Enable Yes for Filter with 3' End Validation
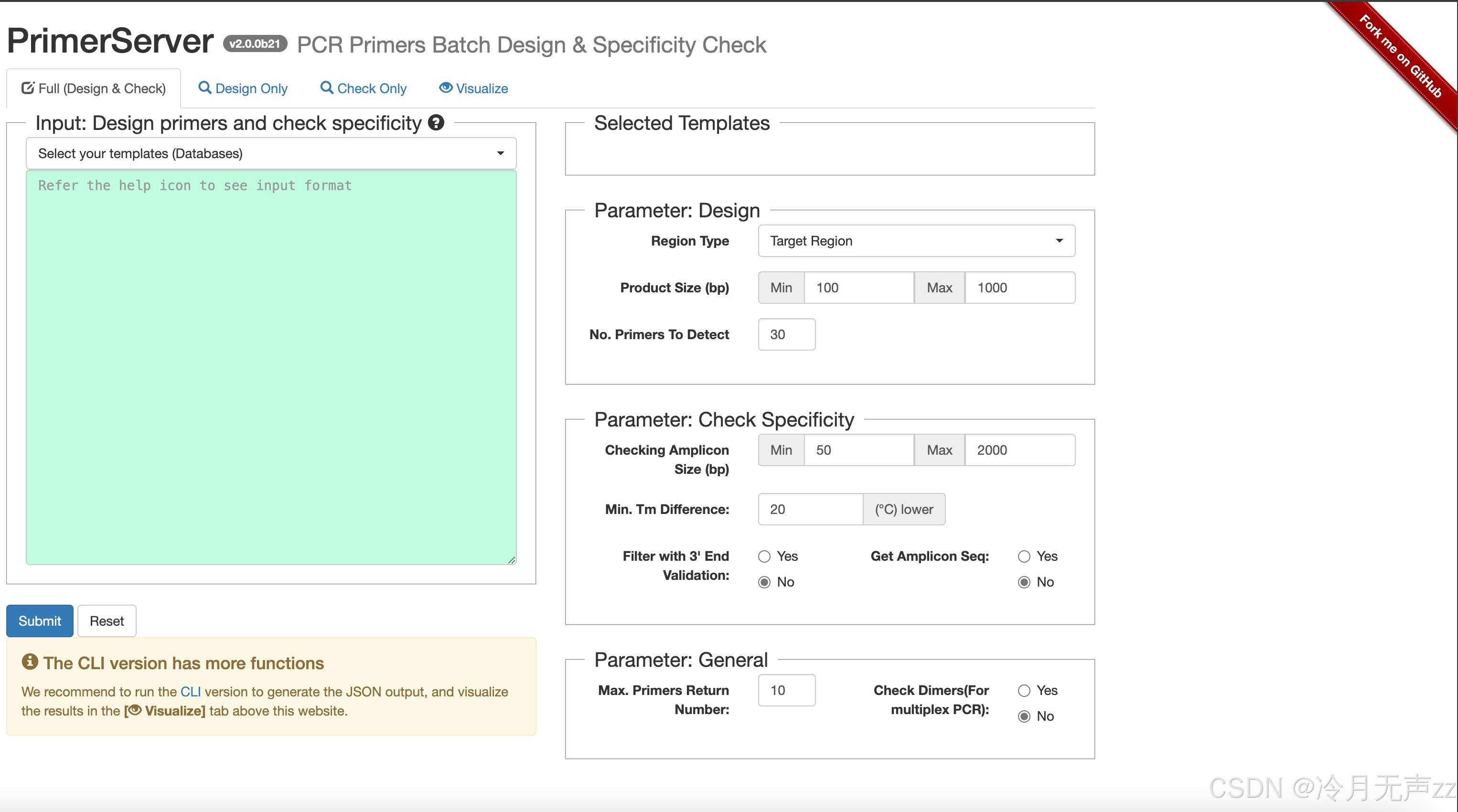Image resolution: width=1458 pixels, height=812 pixels. point(764,556)
